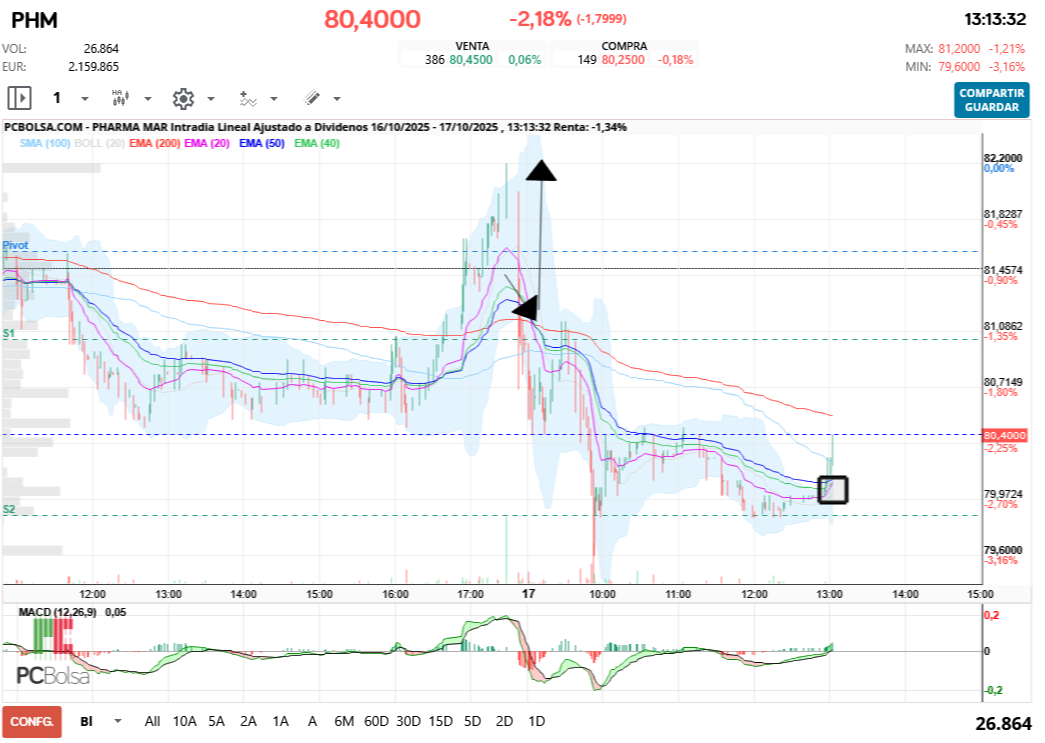Click the COMPRA price 80,2500
This screenshot has height=743, width=1045.
[623, 60]
